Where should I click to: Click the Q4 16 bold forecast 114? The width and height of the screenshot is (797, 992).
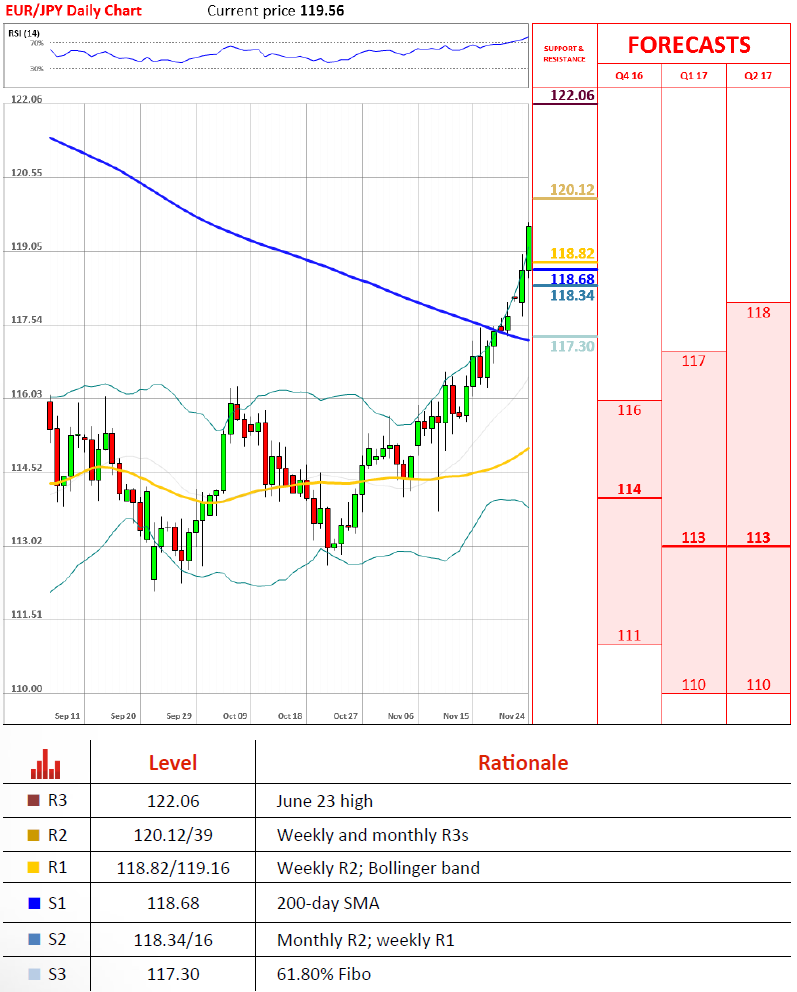pyautogui.click(x=629, y=489)
